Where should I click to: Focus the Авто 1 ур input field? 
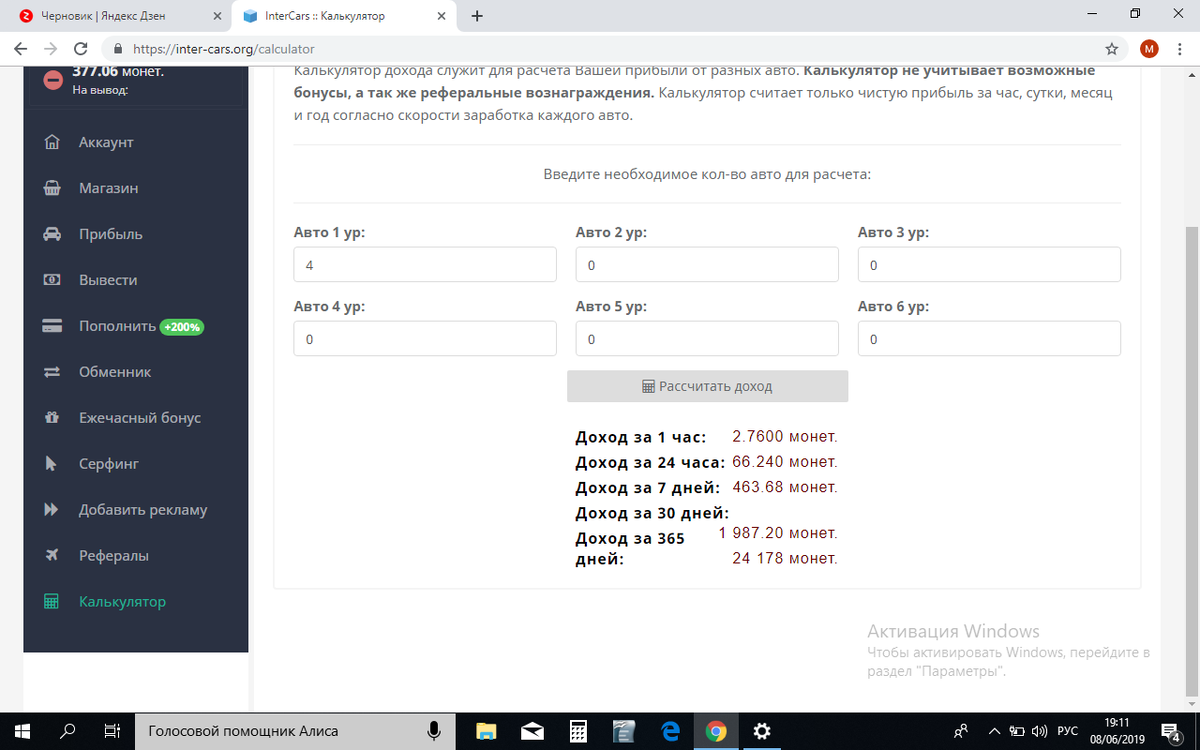tap(425, 265)
